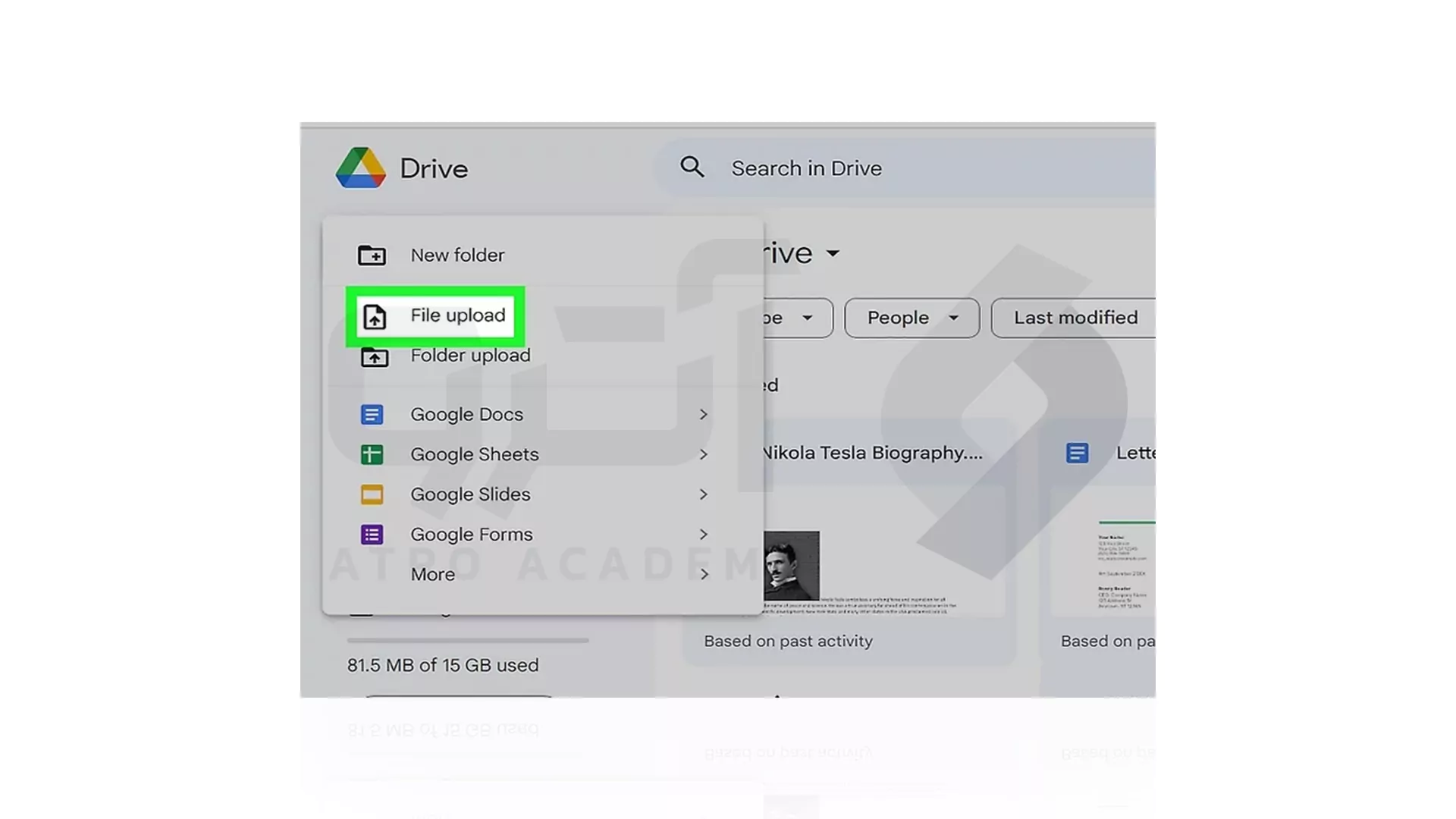1456x819 pixels.
Task: Expand the More submenu arrow
Action: pyautogui.click(x=704, y=574)
